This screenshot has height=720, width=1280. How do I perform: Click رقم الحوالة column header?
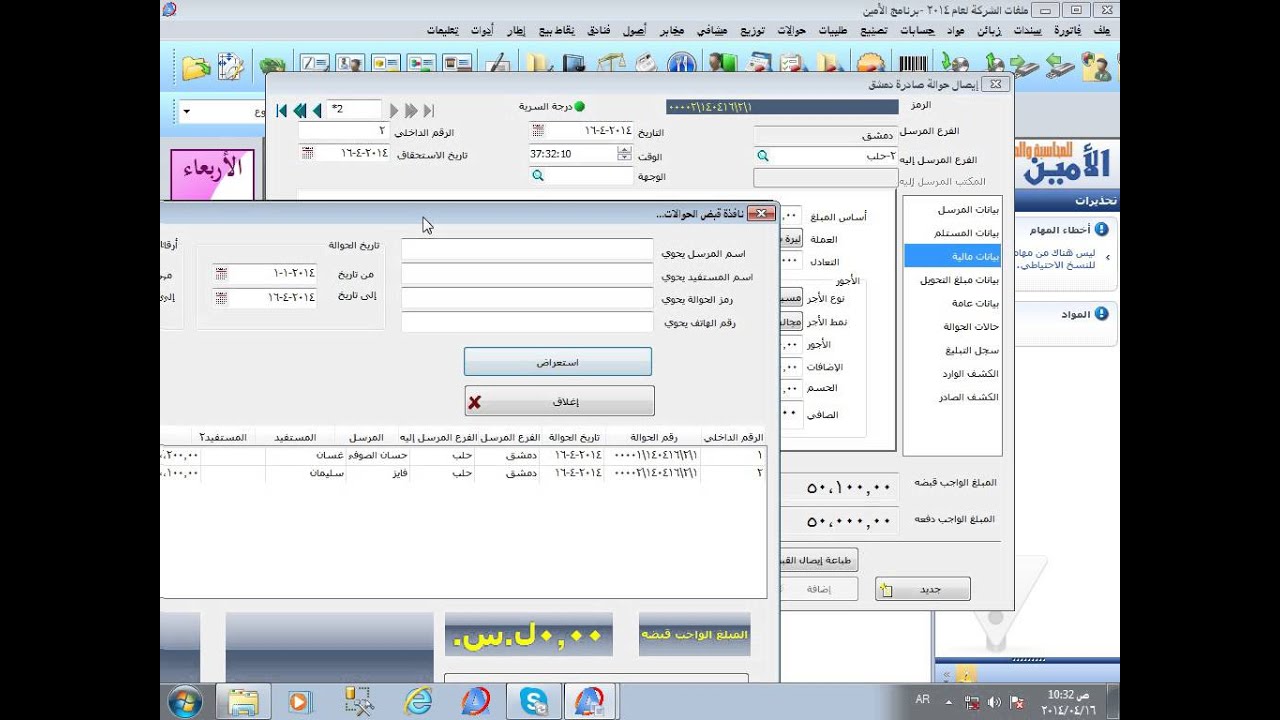pyautogui.click(x=652, y=437)
